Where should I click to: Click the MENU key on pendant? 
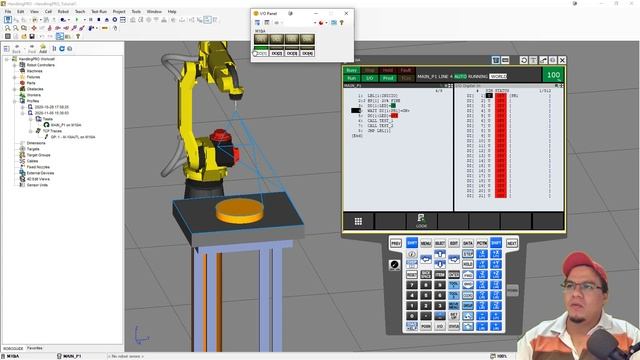click(x=426, y=243)
